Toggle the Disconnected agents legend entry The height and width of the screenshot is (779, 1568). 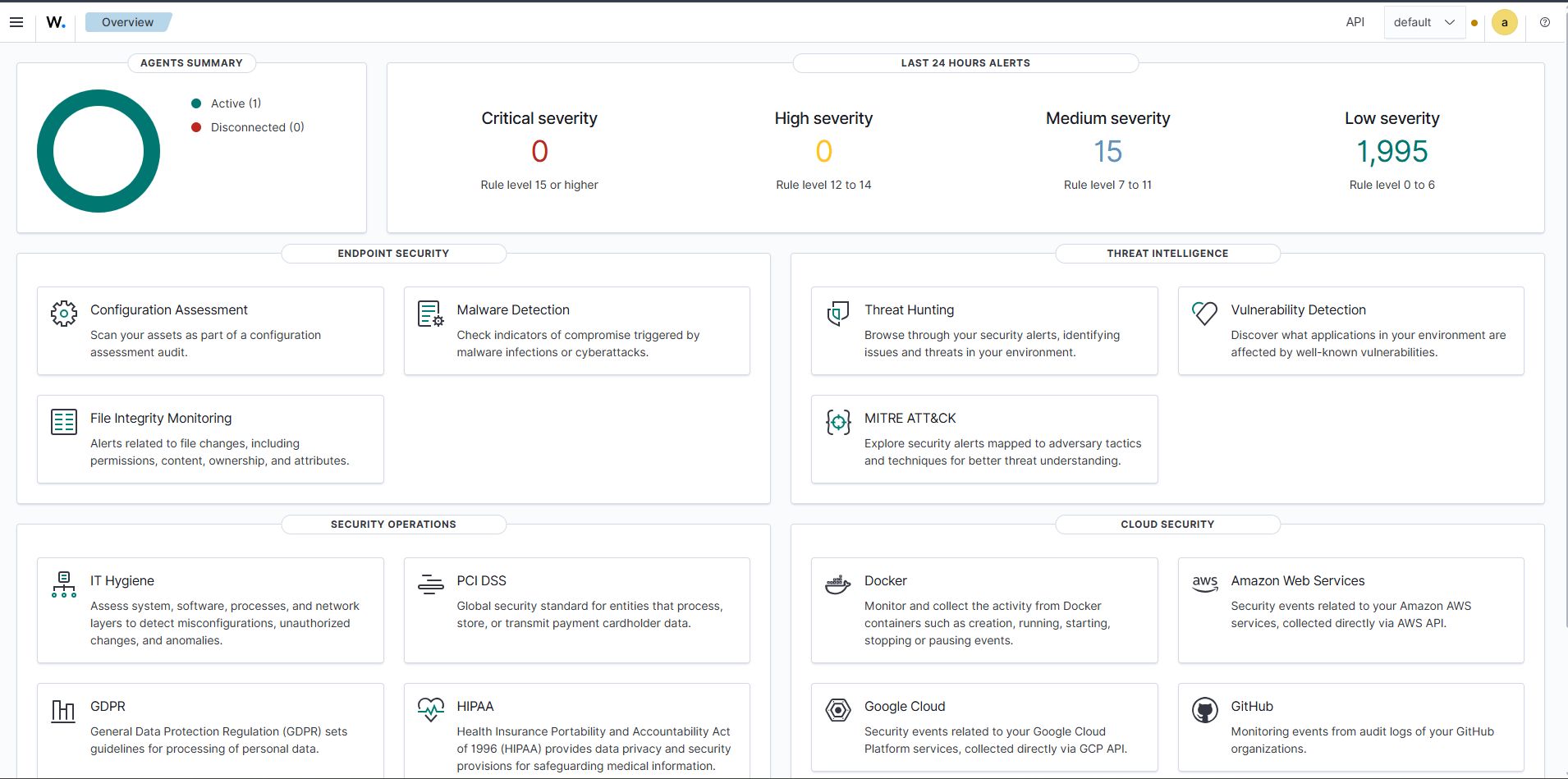tap(256, 127)
